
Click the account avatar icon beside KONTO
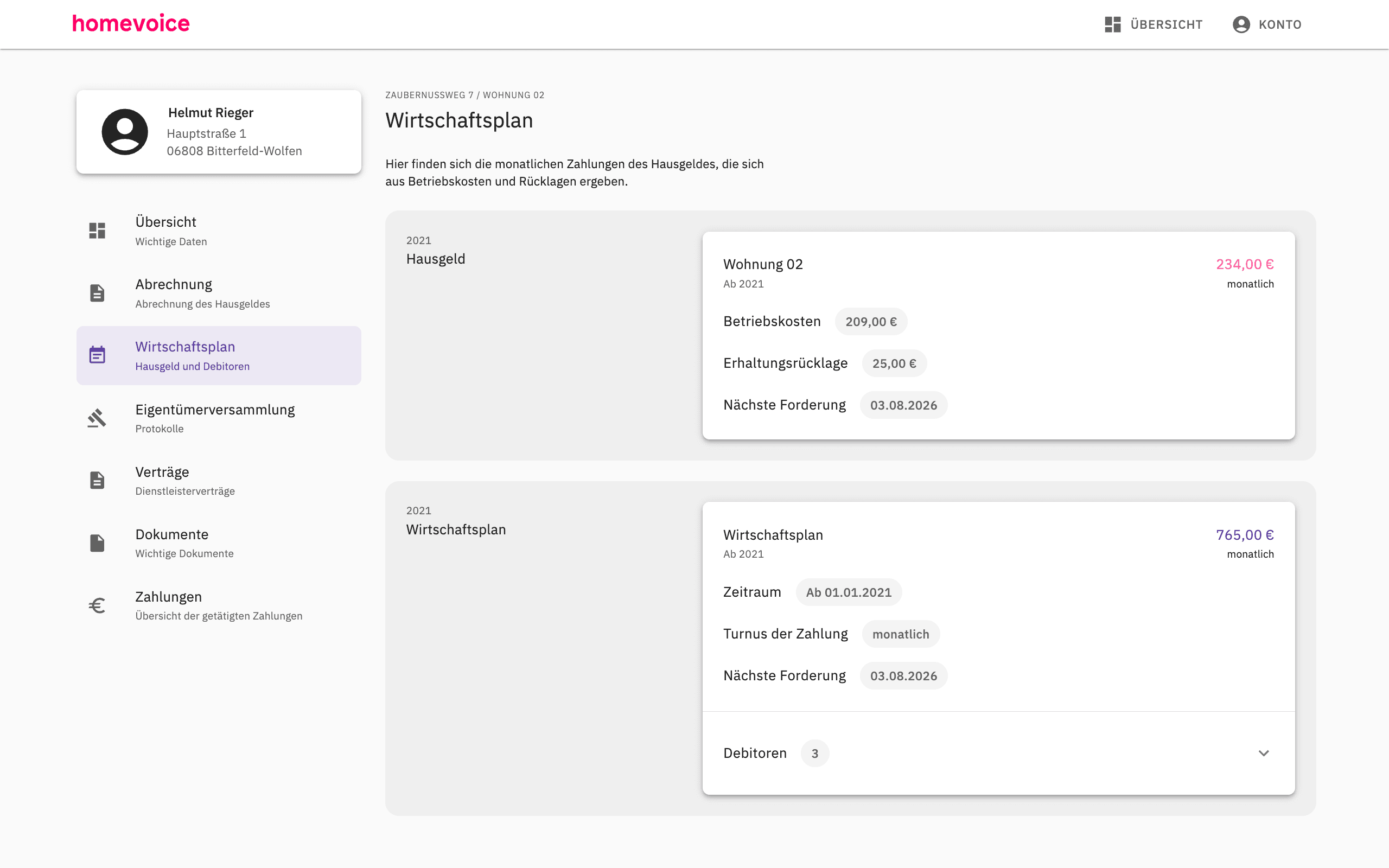[1241, 24]
